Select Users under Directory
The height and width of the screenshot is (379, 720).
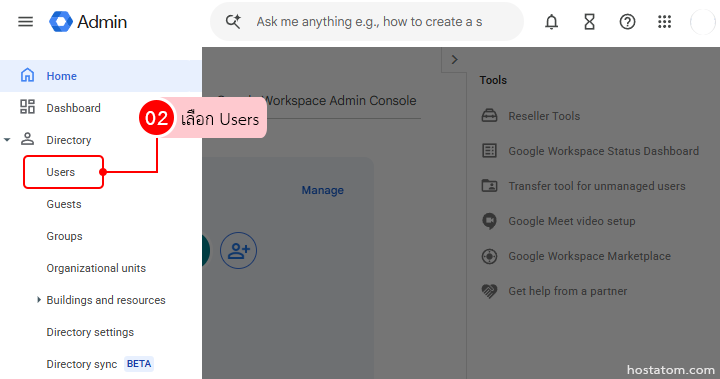coord(61,172)
